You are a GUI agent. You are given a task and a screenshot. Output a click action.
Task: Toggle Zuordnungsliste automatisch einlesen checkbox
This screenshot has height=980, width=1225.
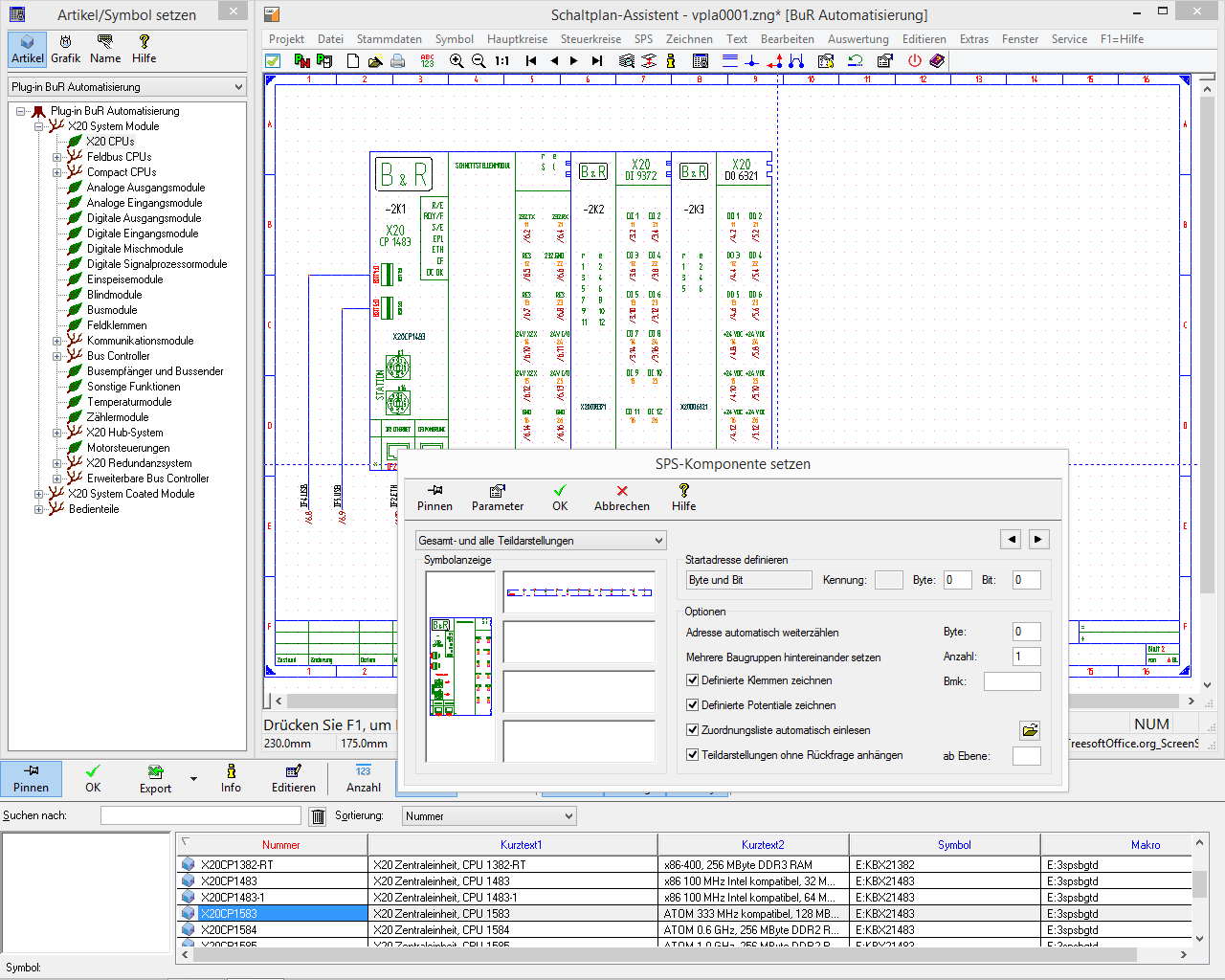693,730
